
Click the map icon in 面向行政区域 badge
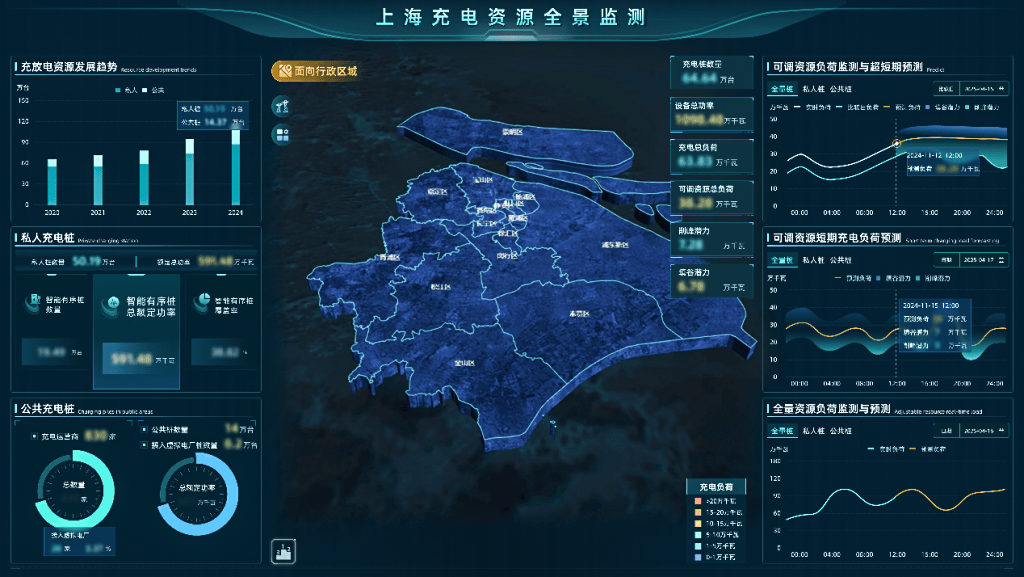(284, 71)
